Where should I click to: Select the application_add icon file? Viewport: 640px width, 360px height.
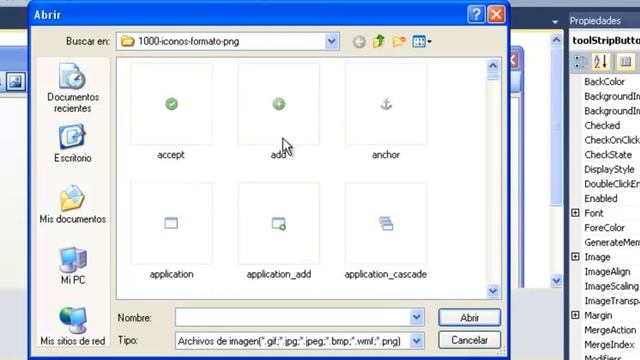(x=279, y=223)
